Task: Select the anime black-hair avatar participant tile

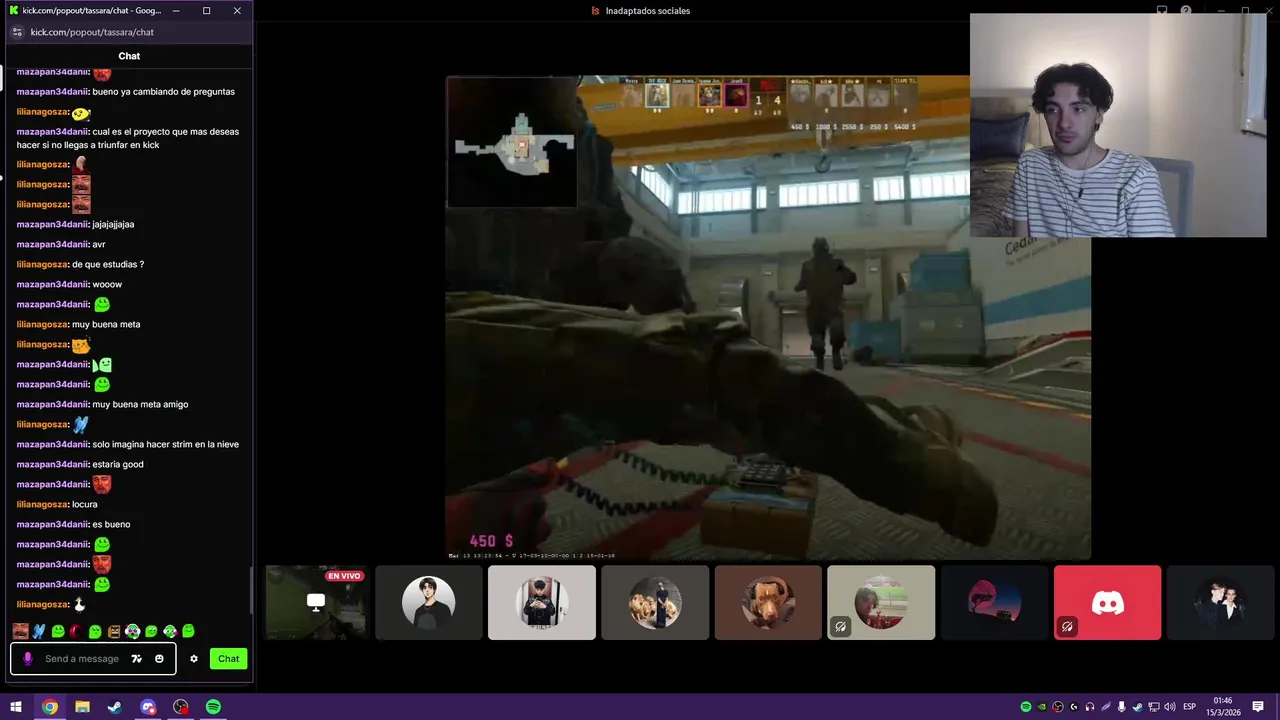Action: click(x=428, y=602)
